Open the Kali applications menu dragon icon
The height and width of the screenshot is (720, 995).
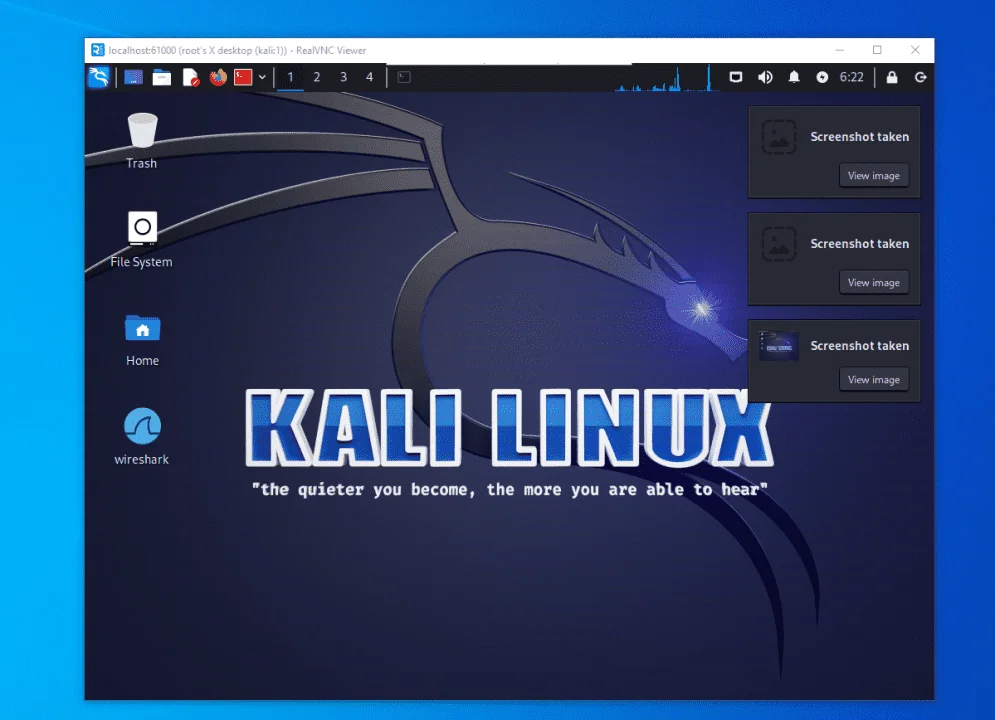point(99,77)
